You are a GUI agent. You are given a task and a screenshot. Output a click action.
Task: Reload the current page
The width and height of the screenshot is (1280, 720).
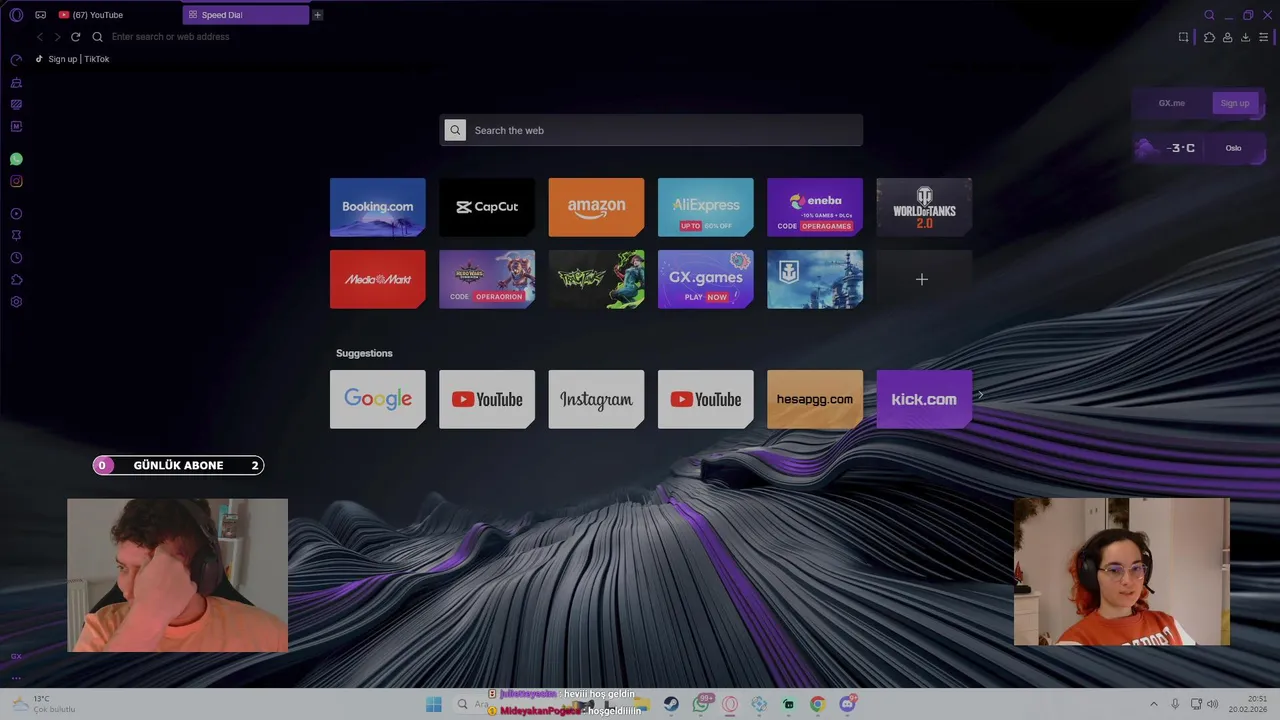(75, 37)
